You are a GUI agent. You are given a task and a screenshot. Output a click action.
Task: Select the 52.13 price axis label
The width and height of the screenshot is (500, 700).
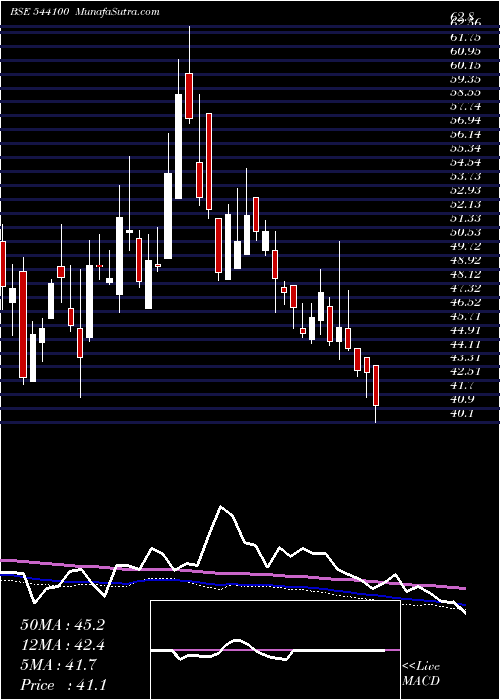point(465,204)
